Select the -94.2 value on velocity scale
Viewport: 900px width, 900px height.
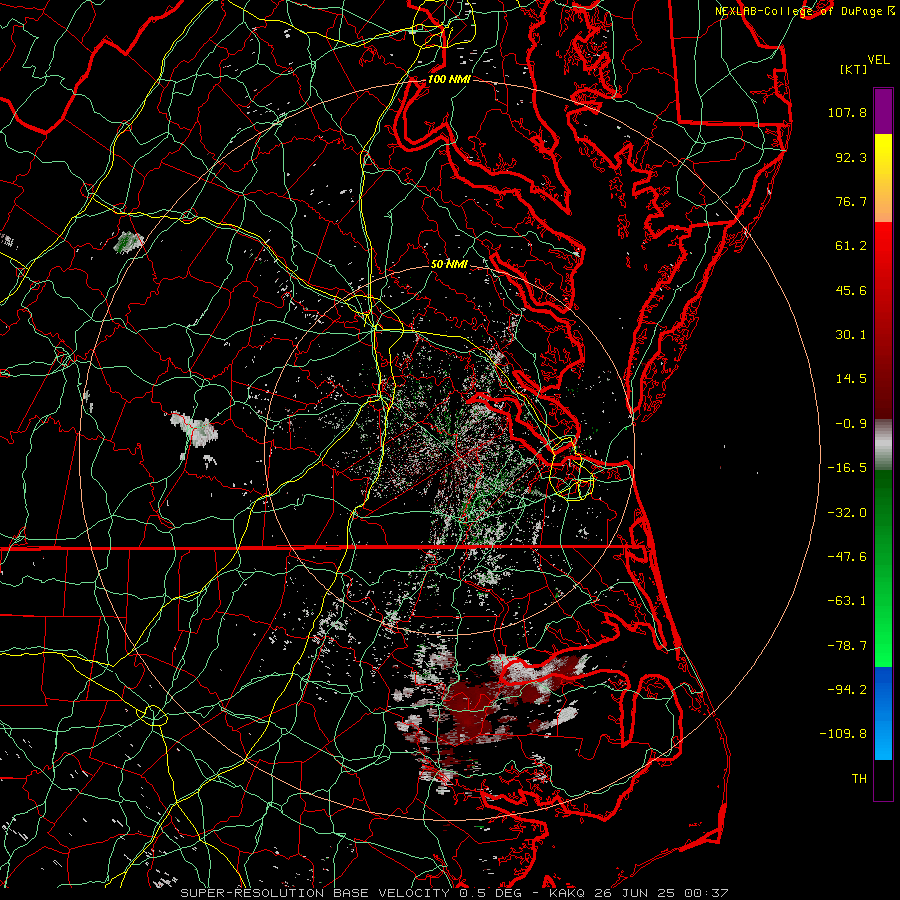click(x=847, y=690)
